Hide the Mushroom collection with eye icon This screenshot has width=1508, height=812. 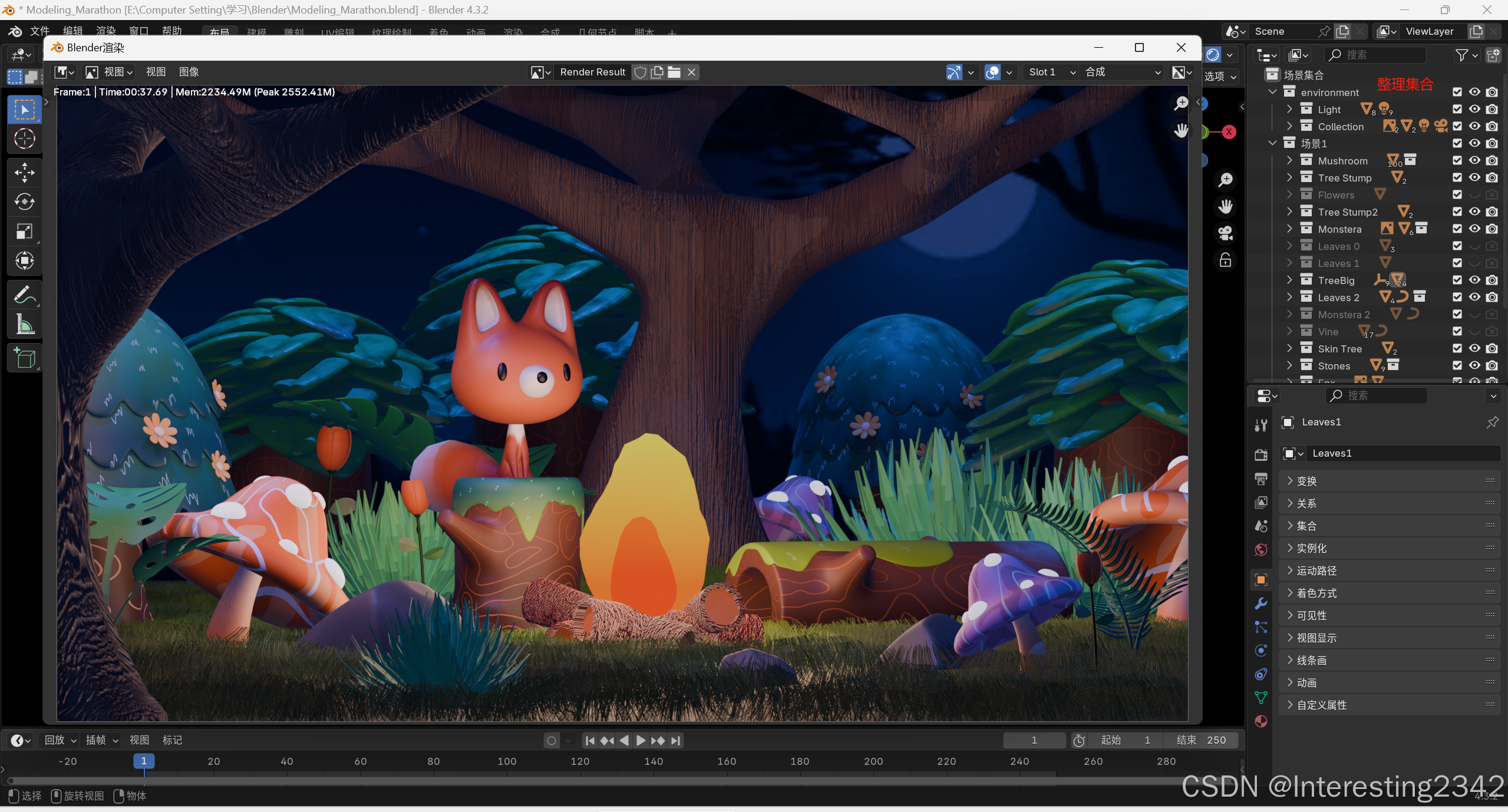[1474, 160]
